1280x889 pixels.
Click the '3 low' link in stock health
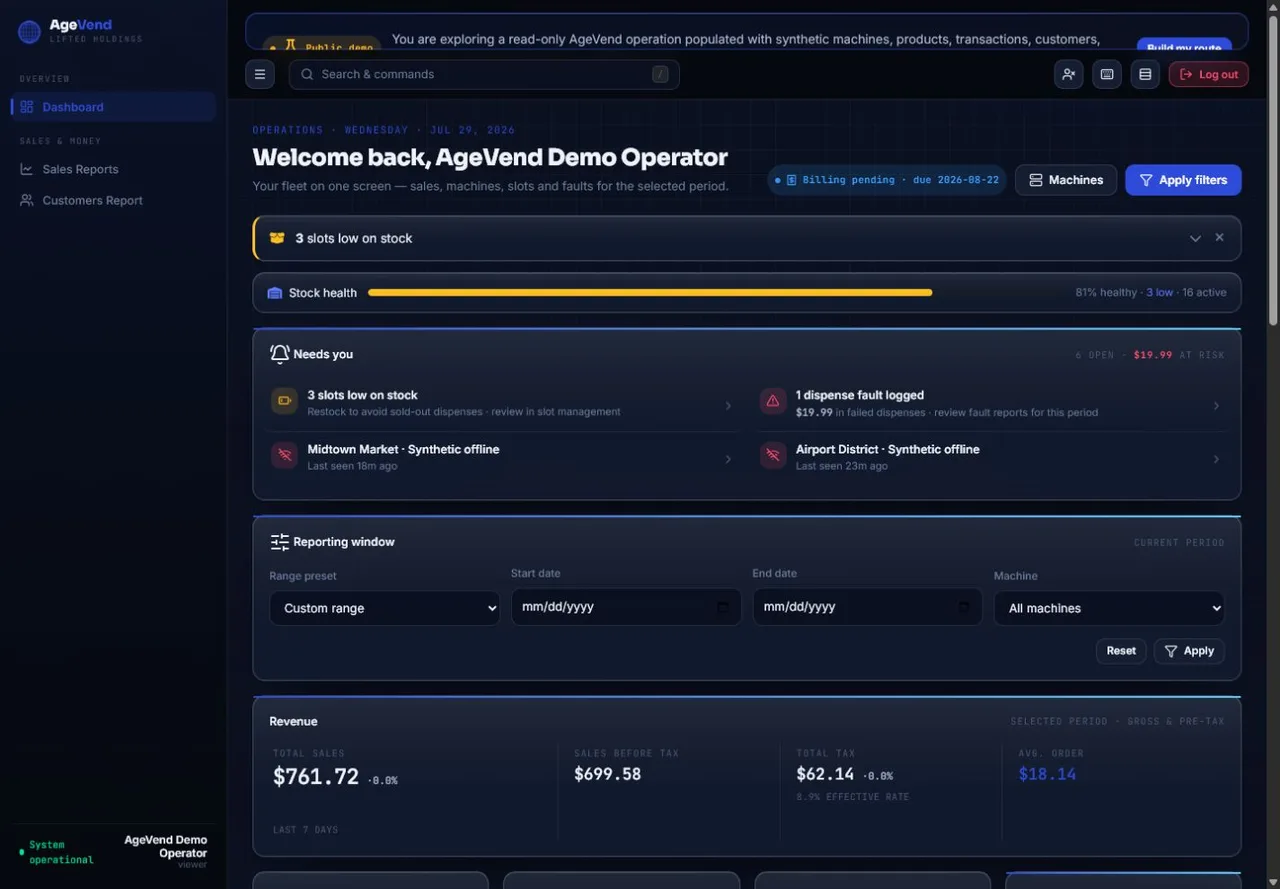pos(1160,293)
